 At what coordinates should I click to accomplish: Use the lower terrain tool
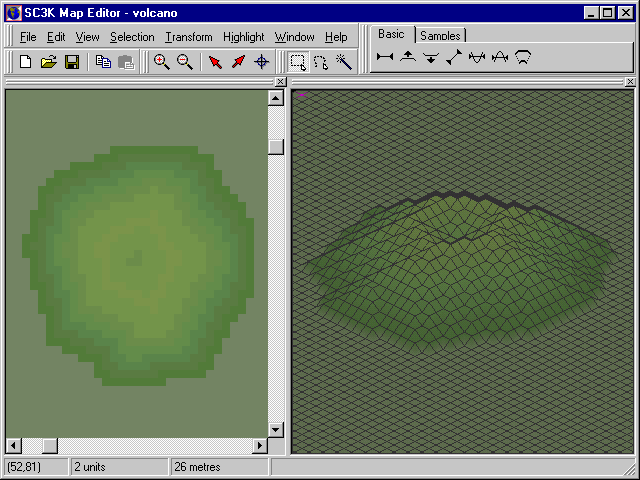click(x=431, y=58)
